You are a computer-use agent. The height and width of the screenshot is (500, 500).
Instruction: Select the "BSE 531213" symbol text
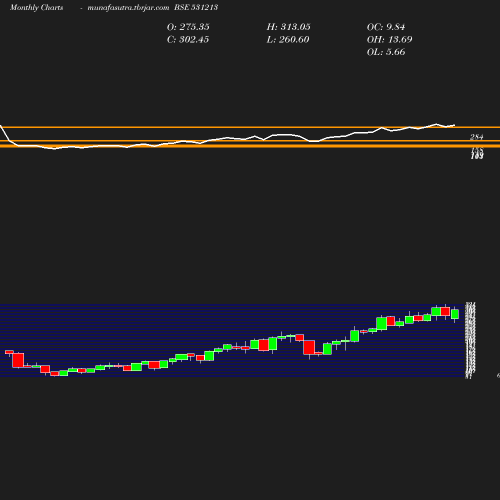[x=196, y=8]
